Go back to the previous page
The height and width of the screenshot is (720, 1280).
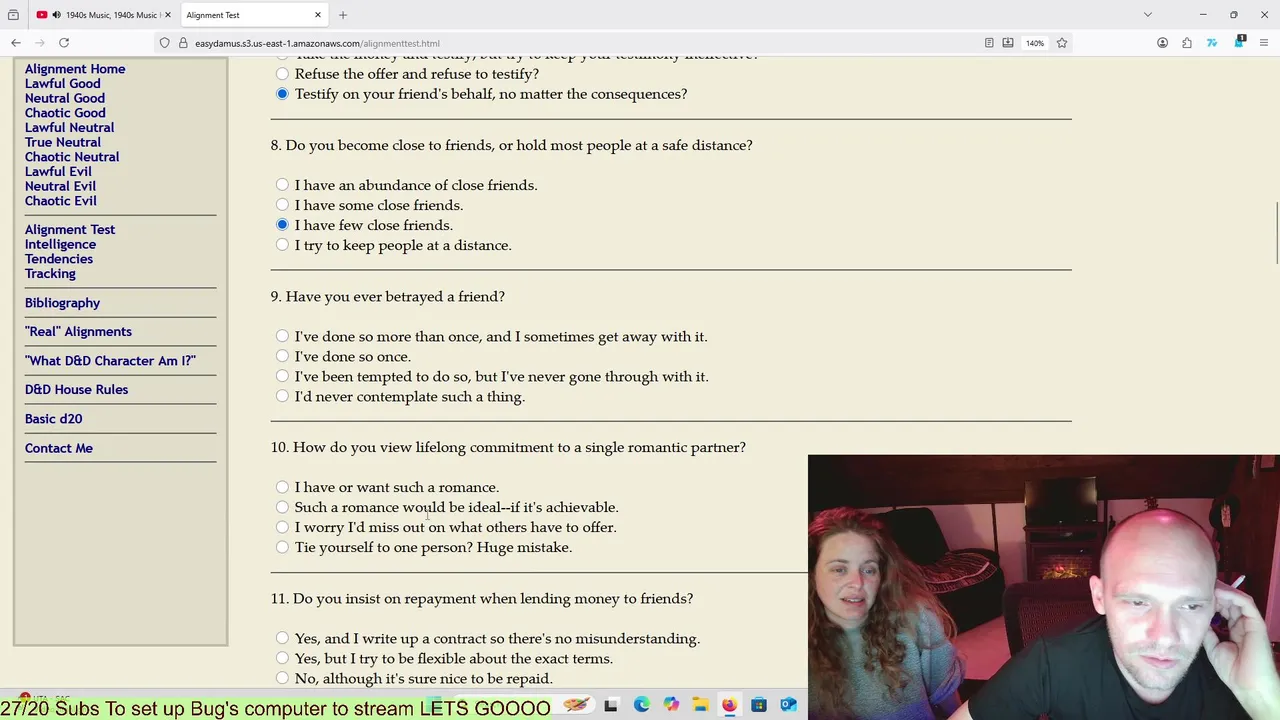(x=16, y=43)
